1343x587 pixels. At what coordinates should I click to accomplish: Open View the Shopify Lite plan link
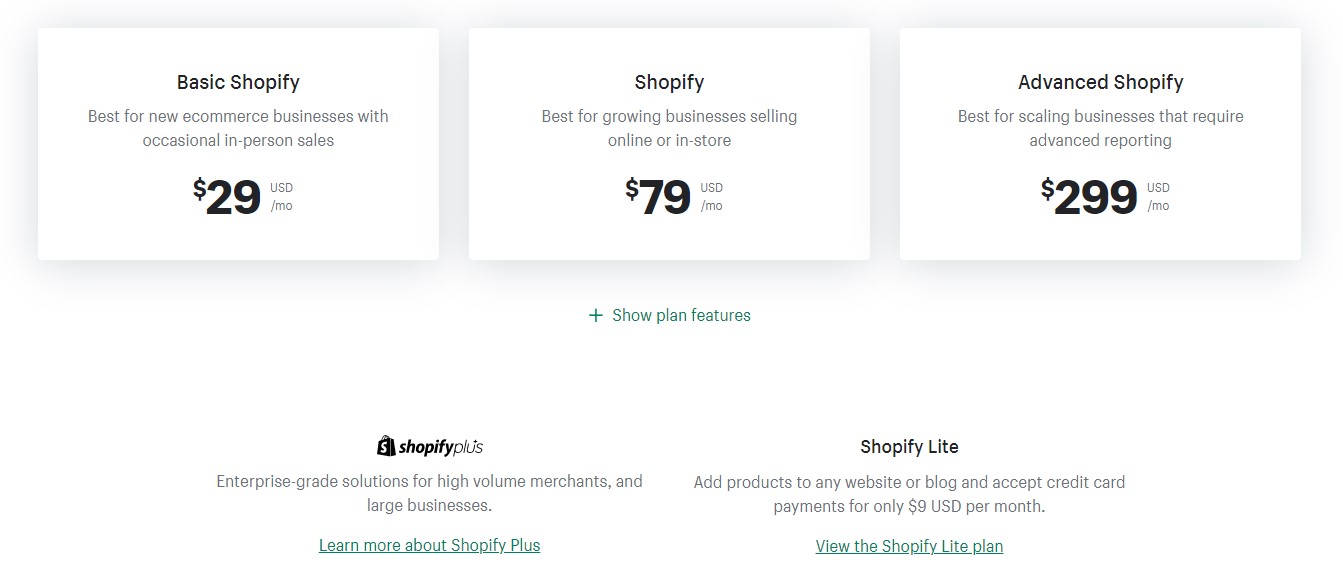click(909, 546)
